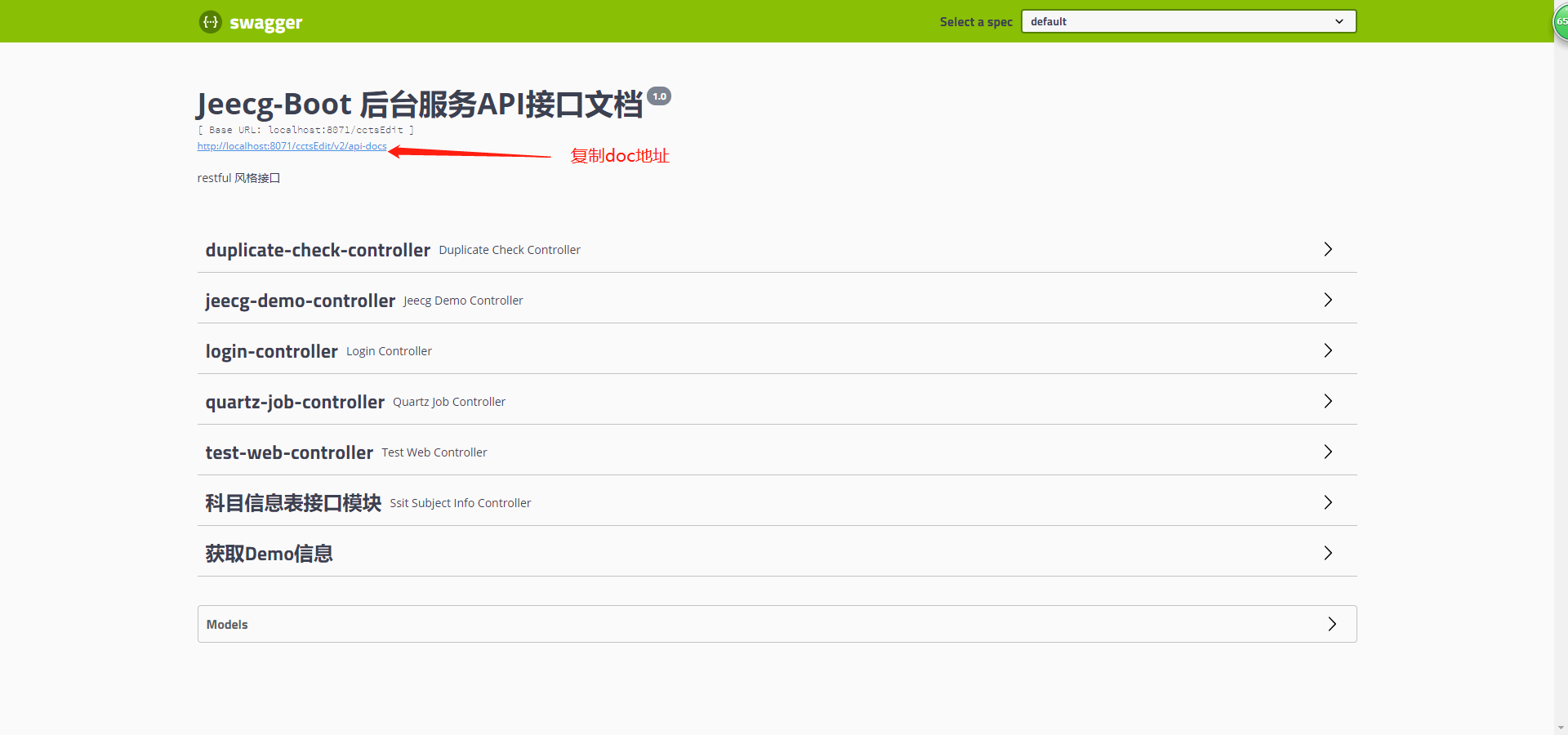
Task: Click the Jeecg Demo Controller description
Action: (463, 301)
